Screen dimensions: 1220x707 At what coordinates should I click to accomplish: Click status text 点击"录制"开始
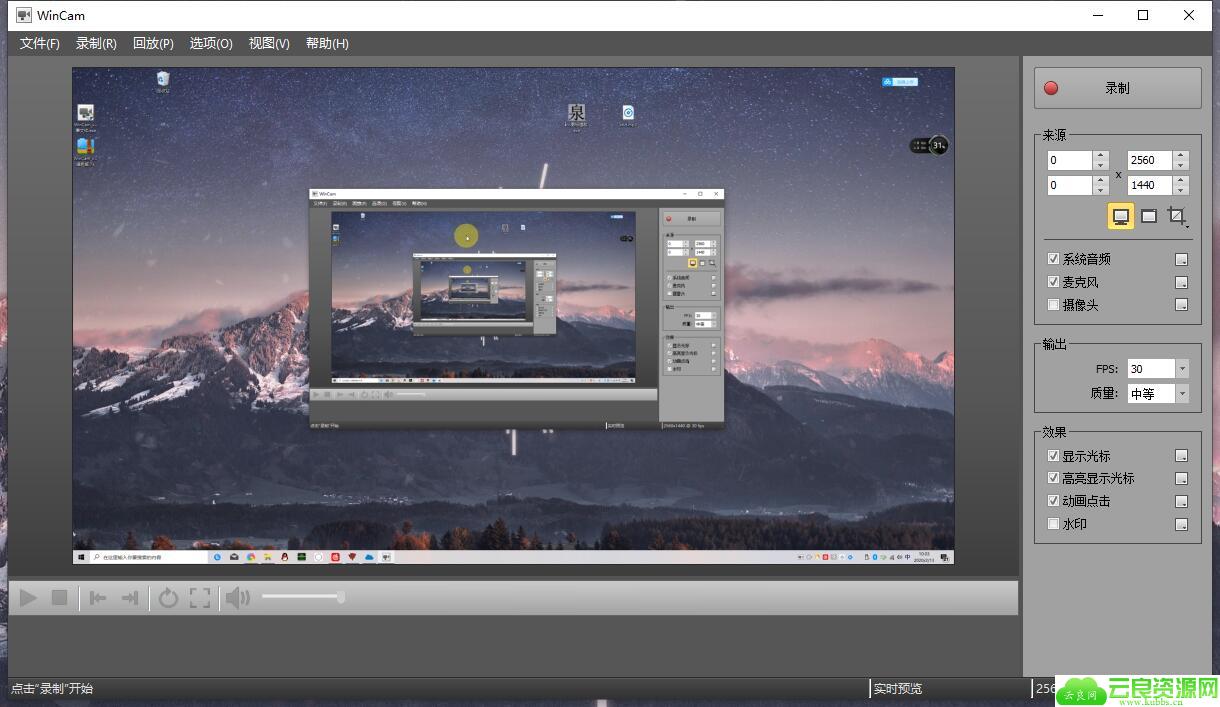pyautogui.click(x=52, y=689)
